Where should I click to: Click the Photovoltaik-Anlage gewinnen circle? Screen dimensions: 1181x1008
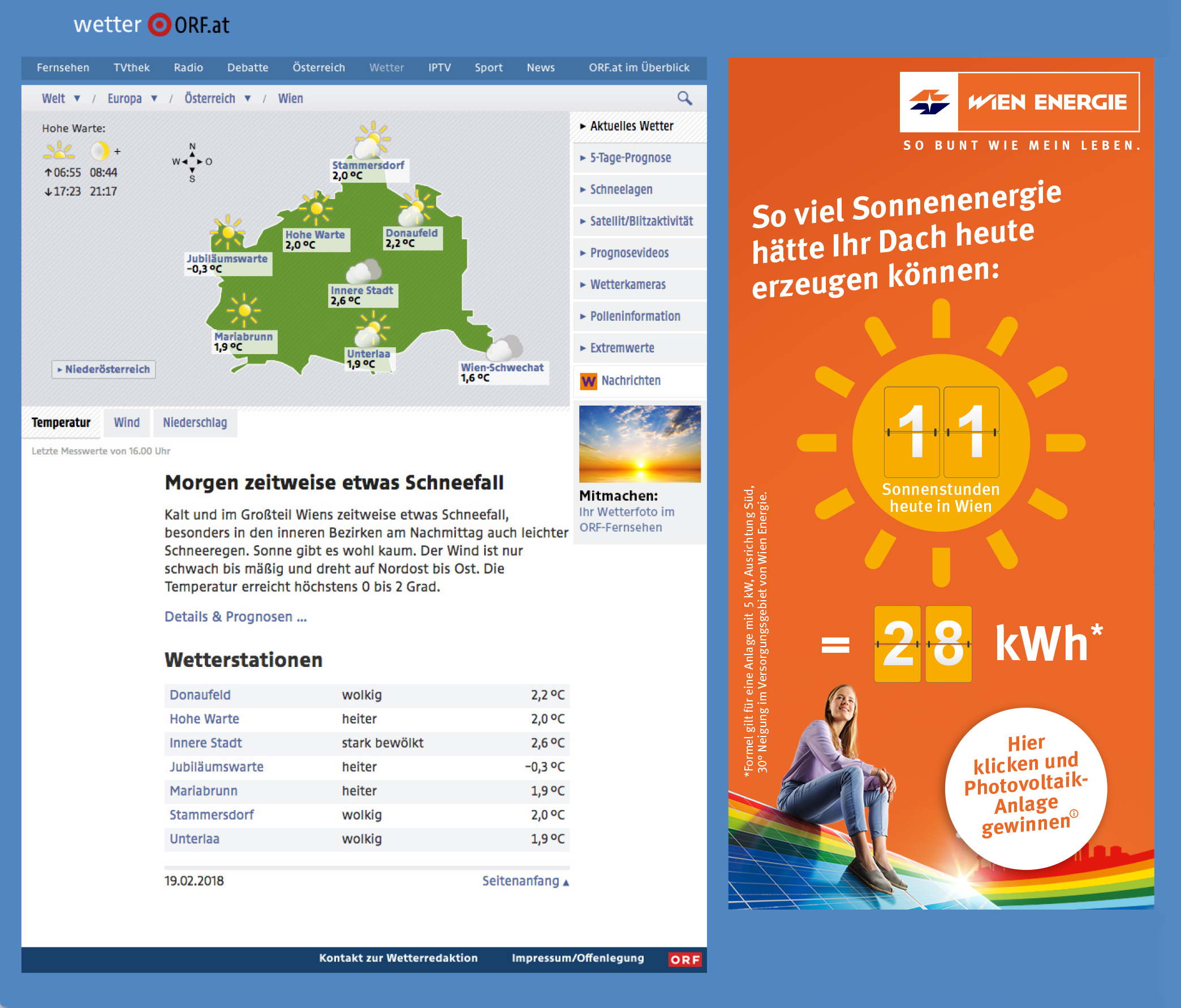click(x=1026, y=789)
